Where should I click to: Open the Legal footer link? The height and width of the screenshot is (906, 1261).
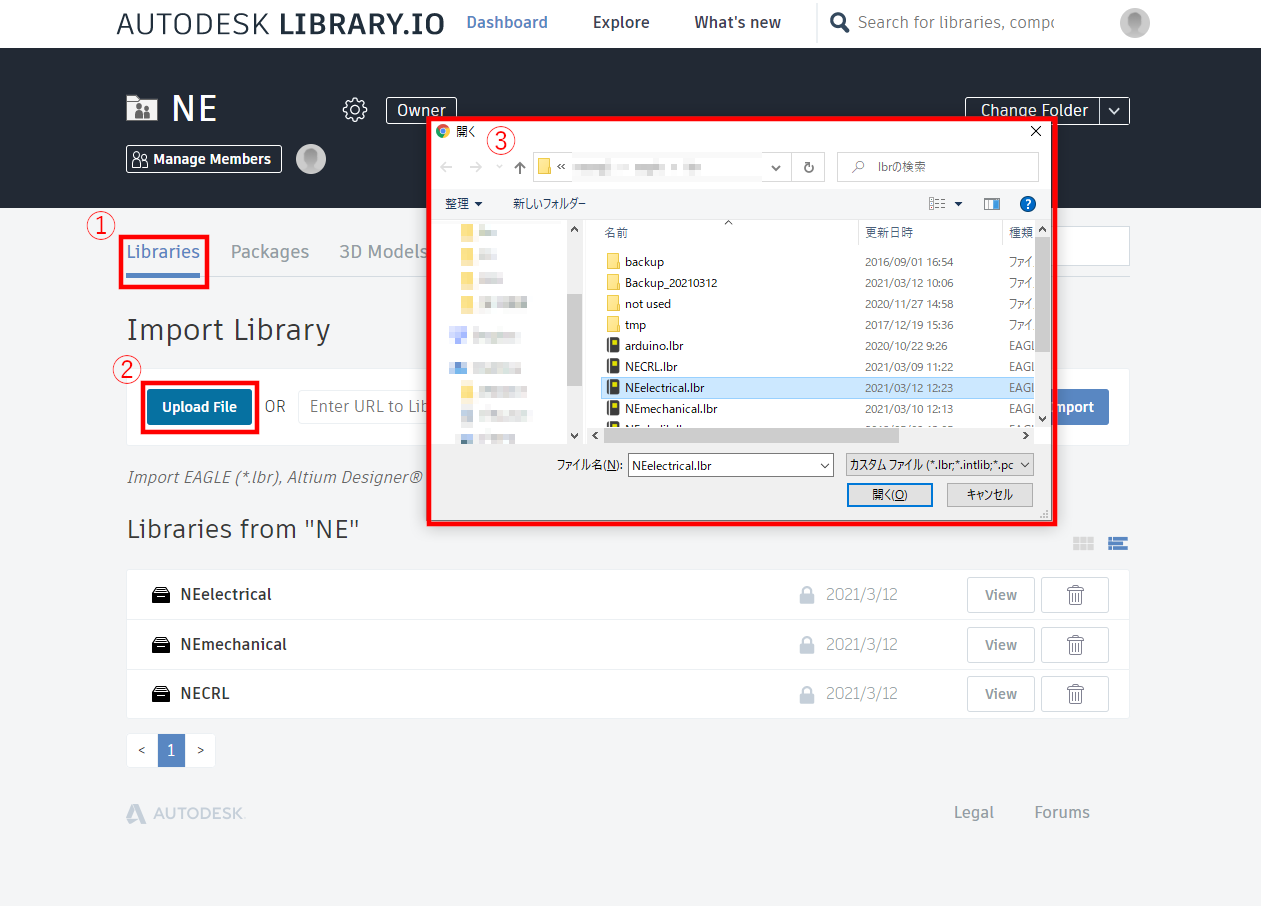[974, 813]
